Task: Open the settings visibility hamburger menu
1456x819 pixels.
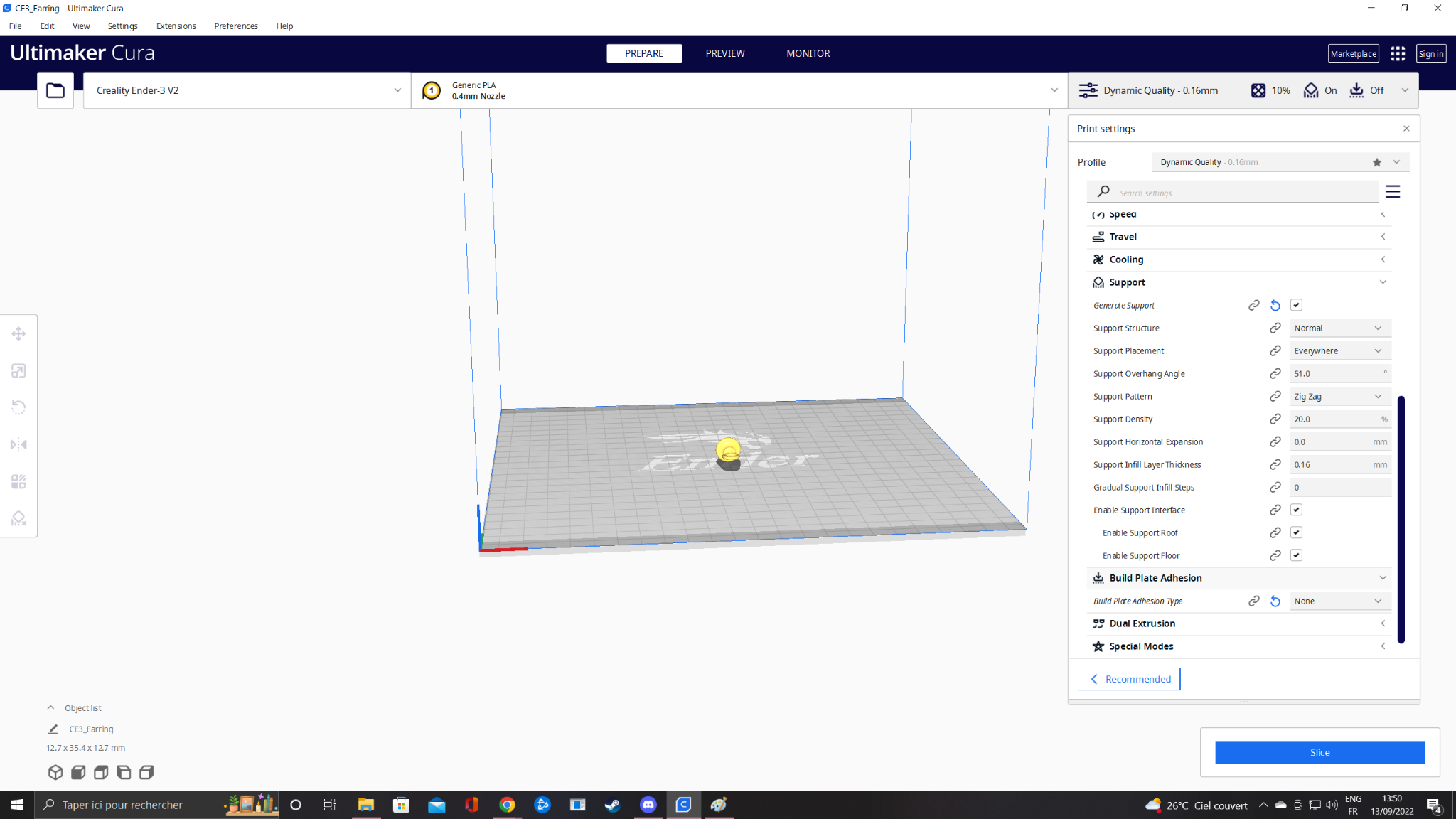Action: click(1393, 192)
